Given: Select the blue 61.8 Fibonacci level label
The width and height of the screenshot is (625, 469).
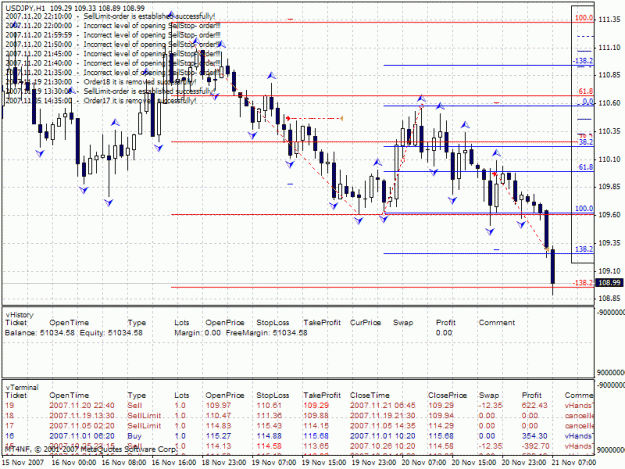Looking at the screenshot, I should [x=586, y=167].
